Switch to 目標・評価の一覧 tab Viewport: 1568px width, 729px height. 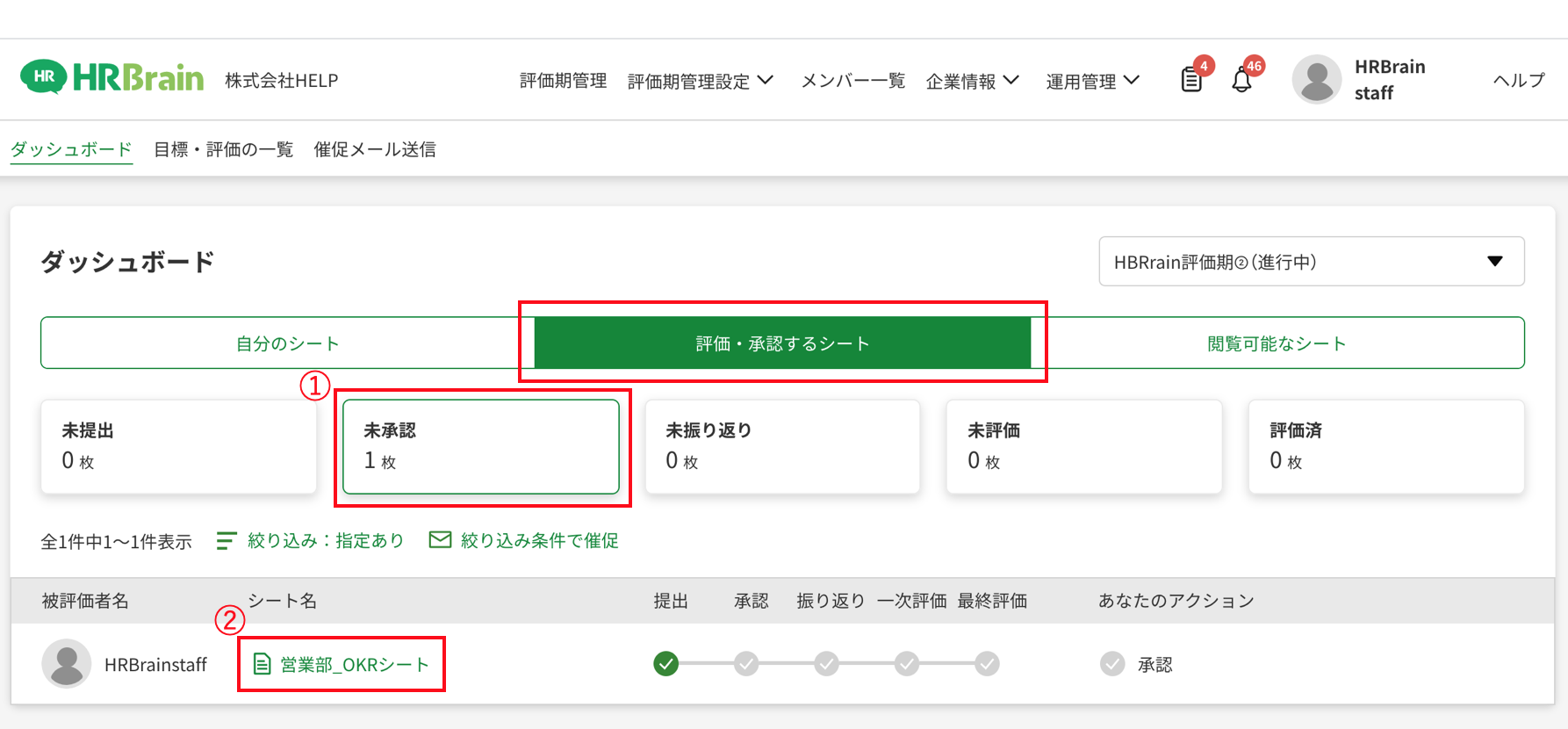223,149
